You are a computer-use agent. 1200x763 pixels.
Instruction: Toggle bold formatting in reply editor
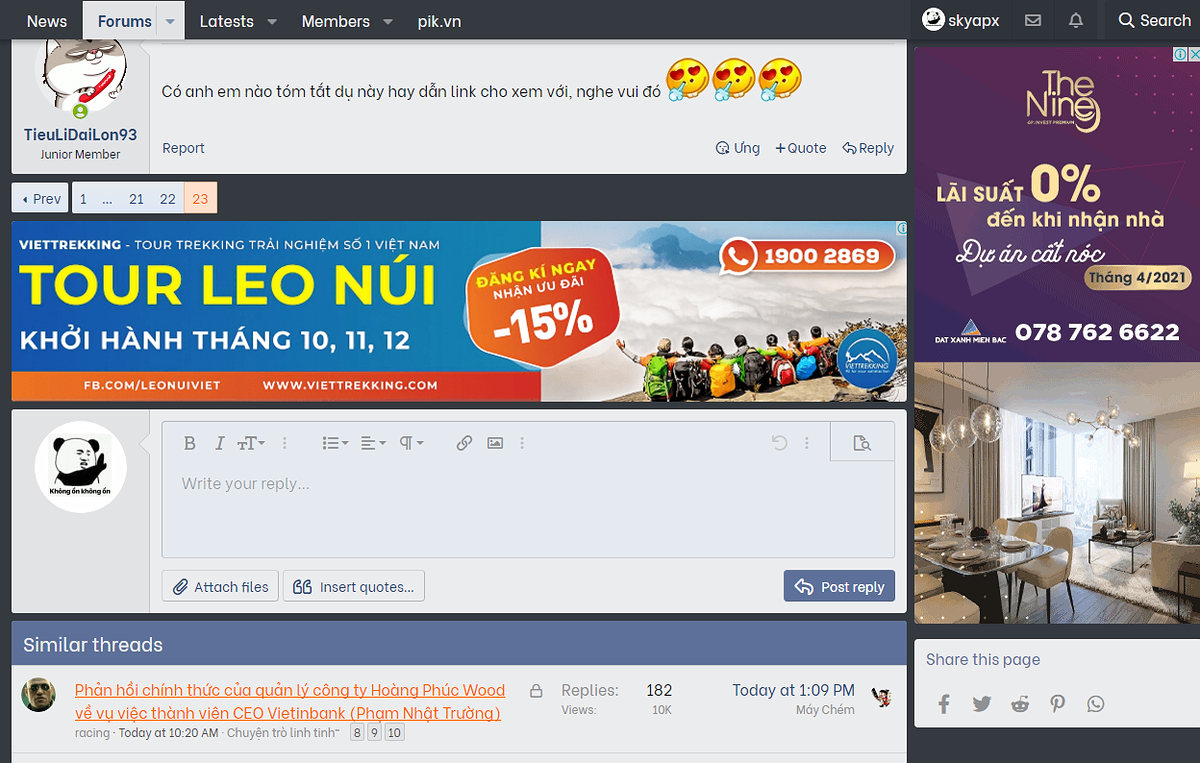click(x=190, y=443)
